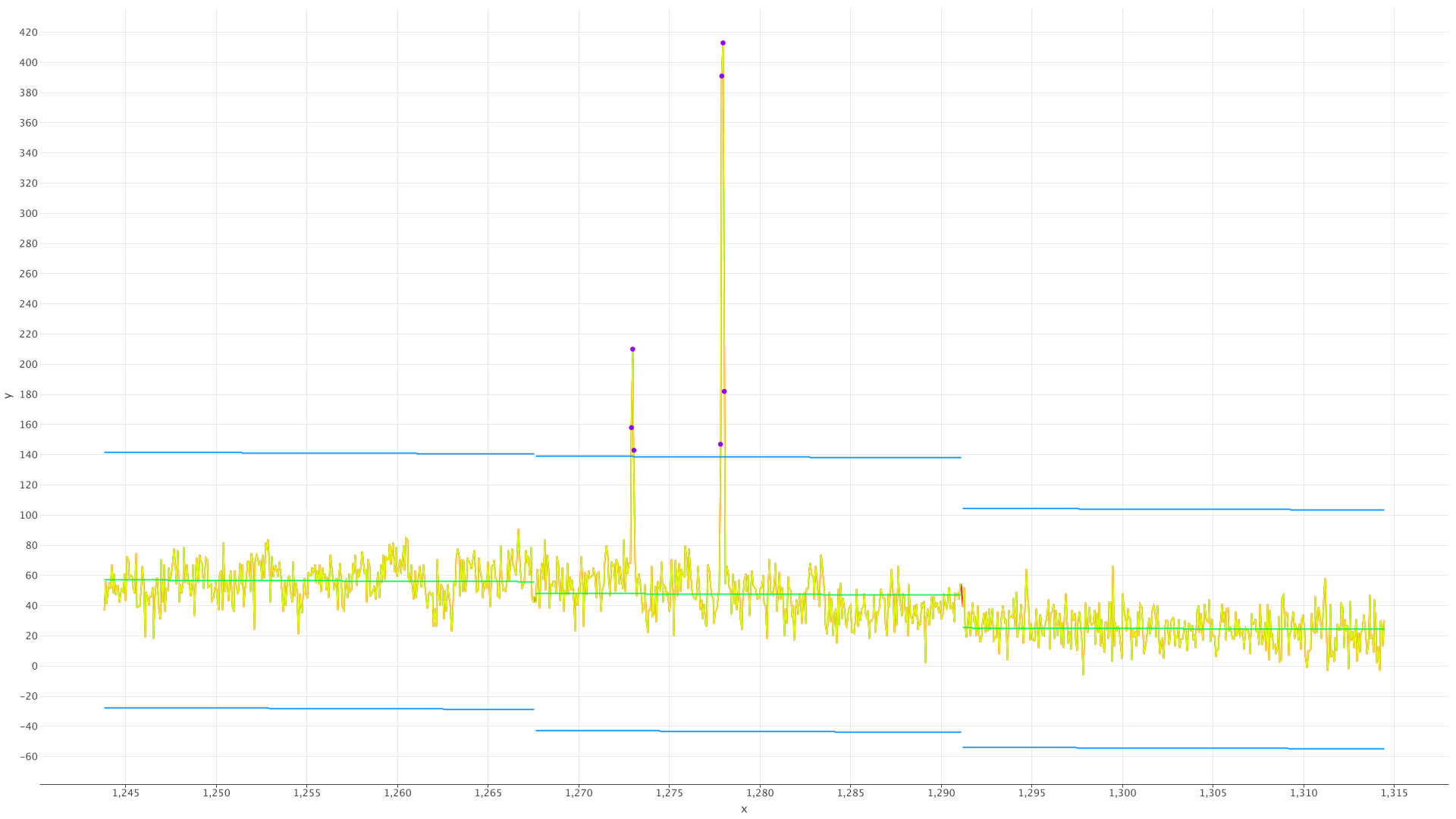Click the y-axis tick label 0
This screenshot has width=1456, height=819.
[34, 666]
